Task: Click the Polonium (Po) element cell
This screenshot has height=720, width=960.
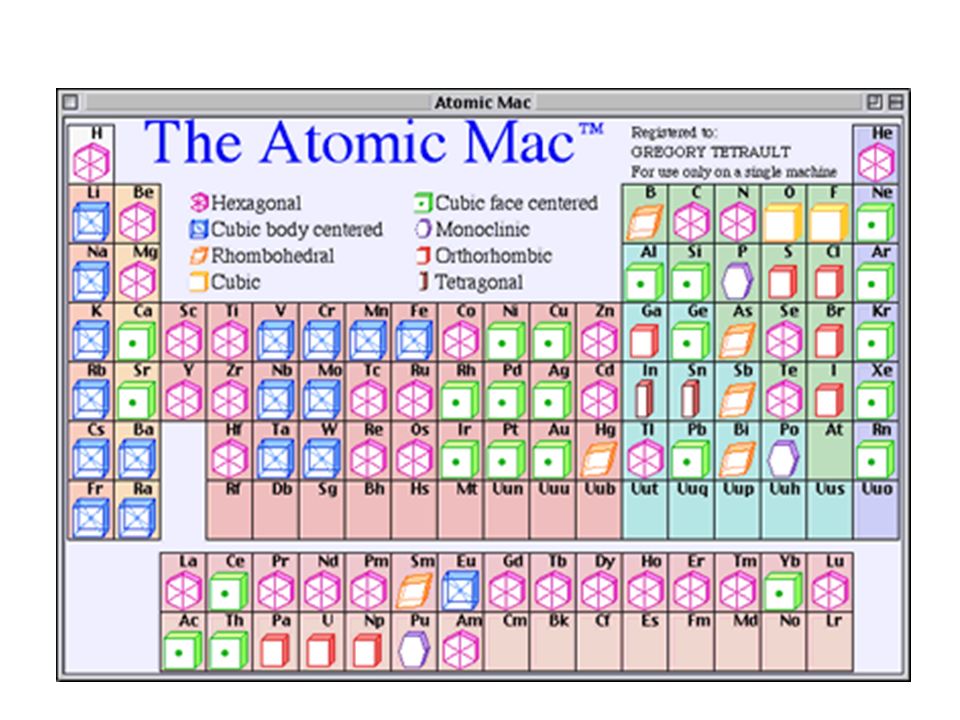Action: (x=784, y=451)
